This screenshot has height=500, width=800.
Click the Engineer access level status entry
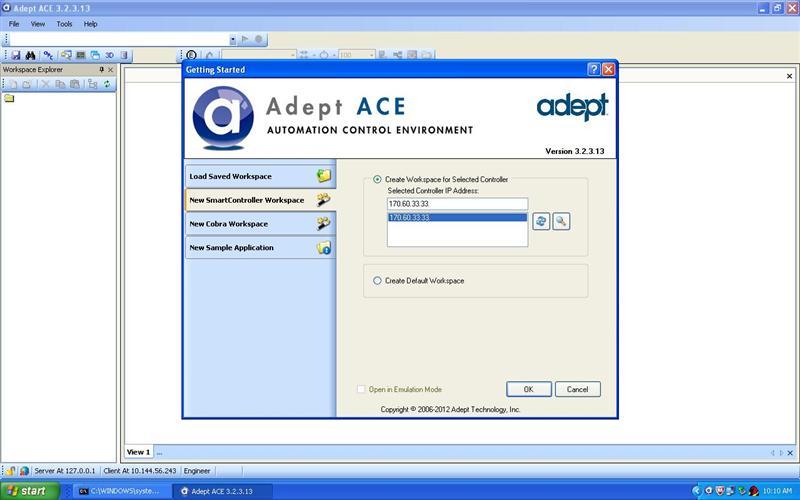[x=197, y=471]
